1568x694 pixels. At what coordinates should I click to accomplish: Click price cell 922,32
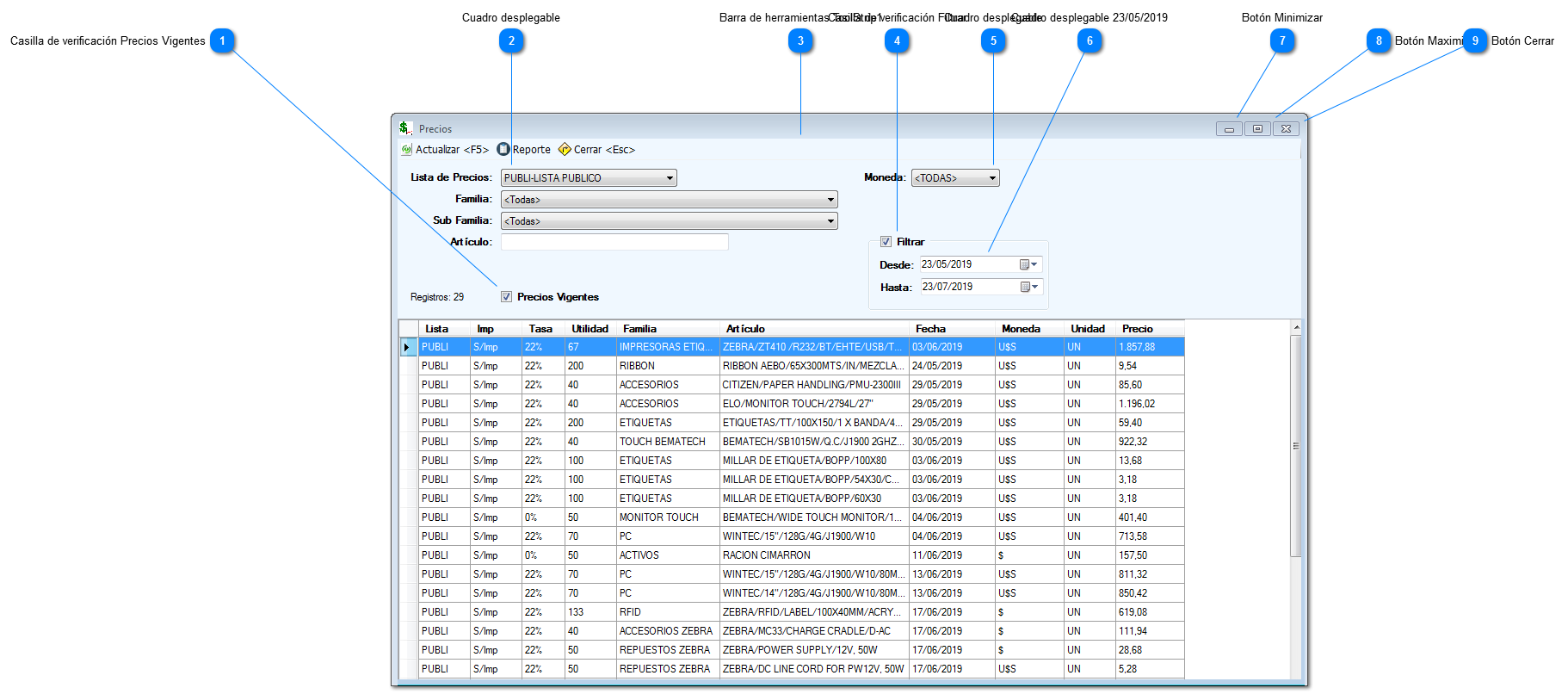(x=1150, y=442)
